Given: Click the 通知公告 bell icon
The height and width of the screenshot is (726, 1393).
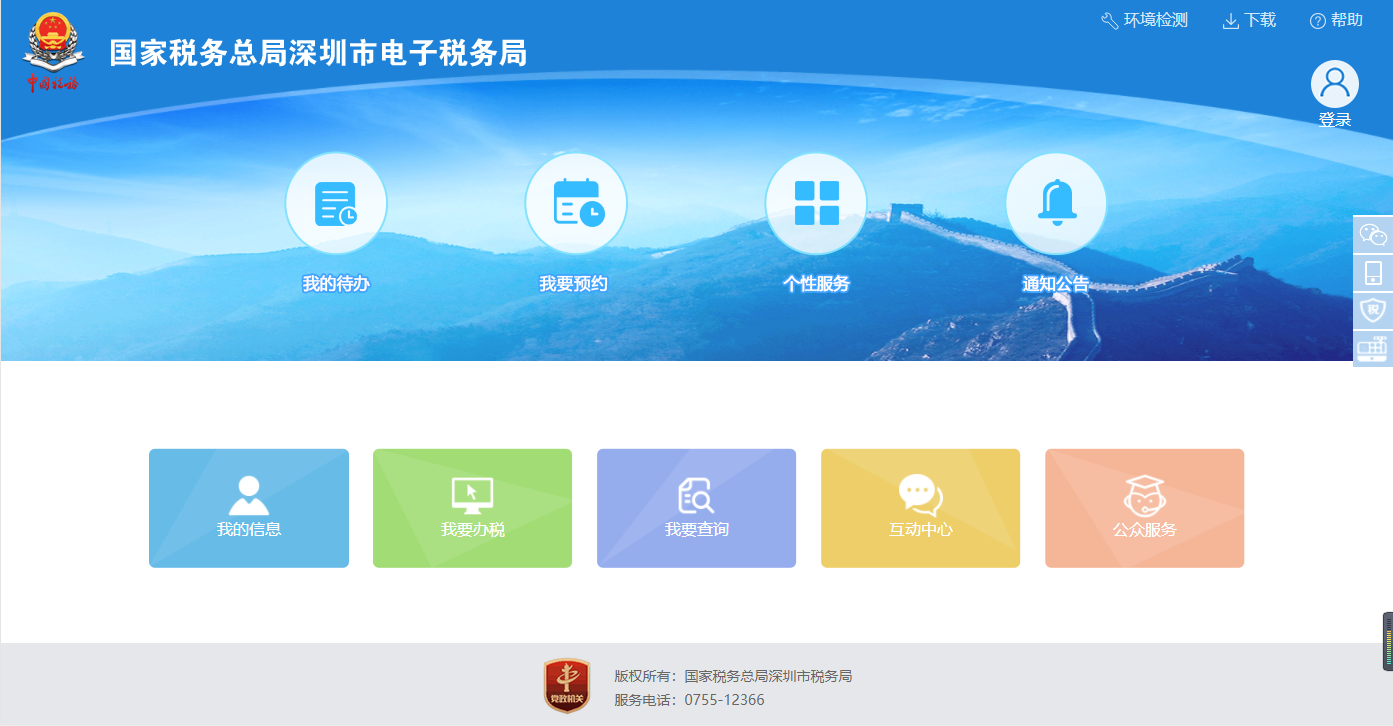Looking at the screenshot, I should point(1056,202).
